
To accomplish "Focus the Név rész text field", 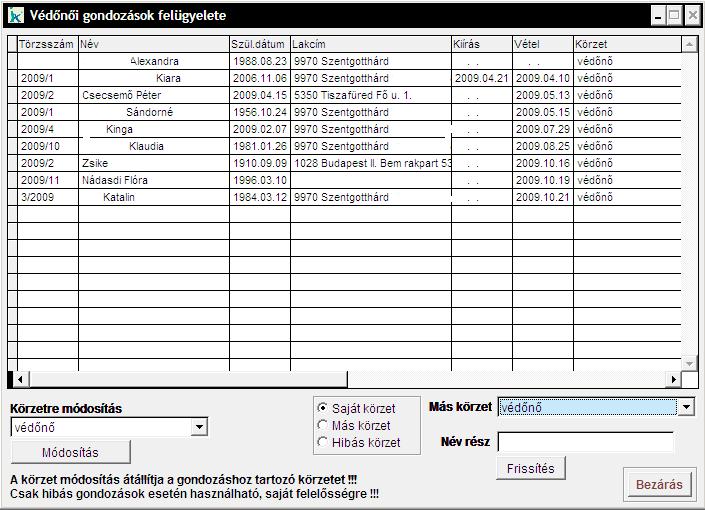I will [x=585, y=442].
